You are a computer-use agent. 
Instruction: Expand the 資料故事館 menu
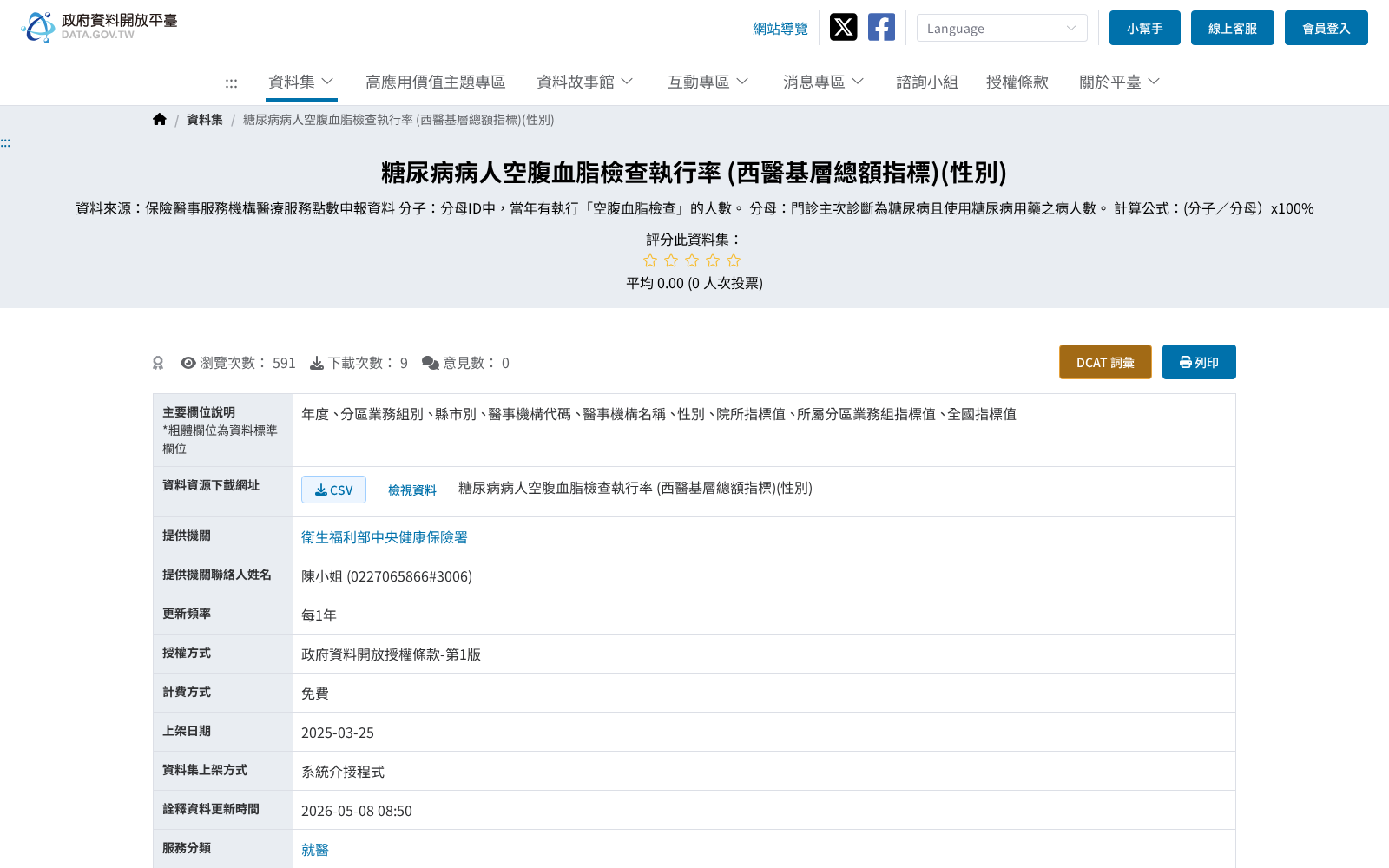(x=585, y=82)
